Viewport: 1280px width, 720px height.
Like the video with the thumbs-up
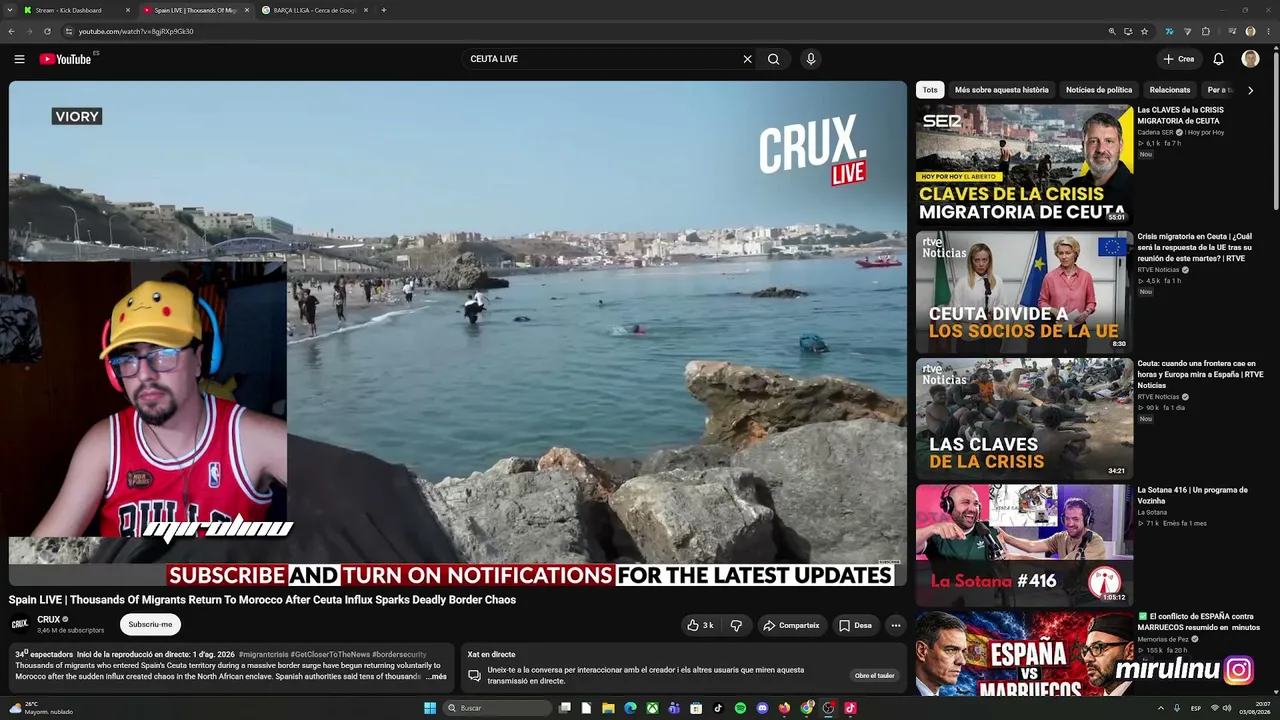[x=700, y=625]
